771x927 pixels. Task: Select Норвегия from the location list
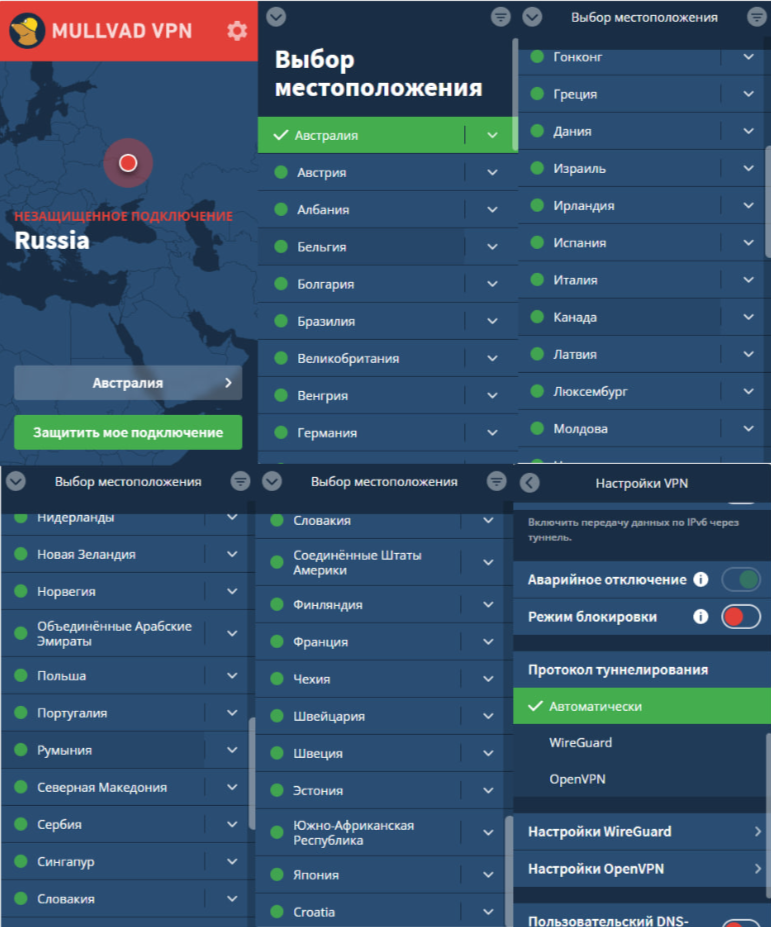pyautogui.click(x=103, y=591)
